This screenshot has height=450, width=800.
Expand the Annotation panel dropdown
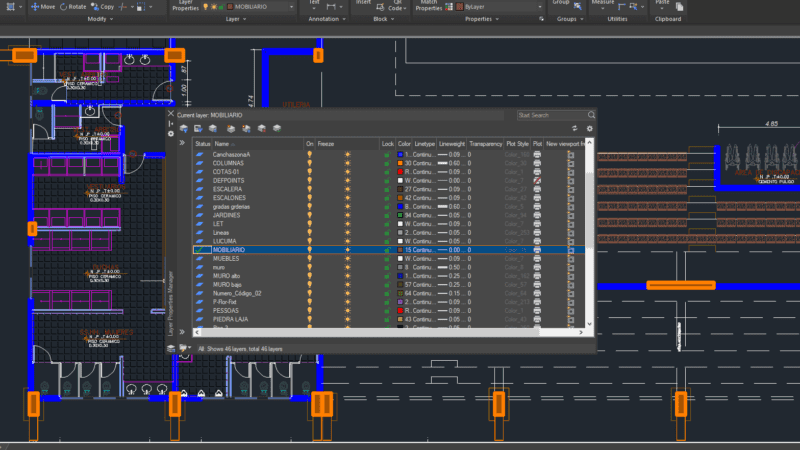click(x=327, y=19)
